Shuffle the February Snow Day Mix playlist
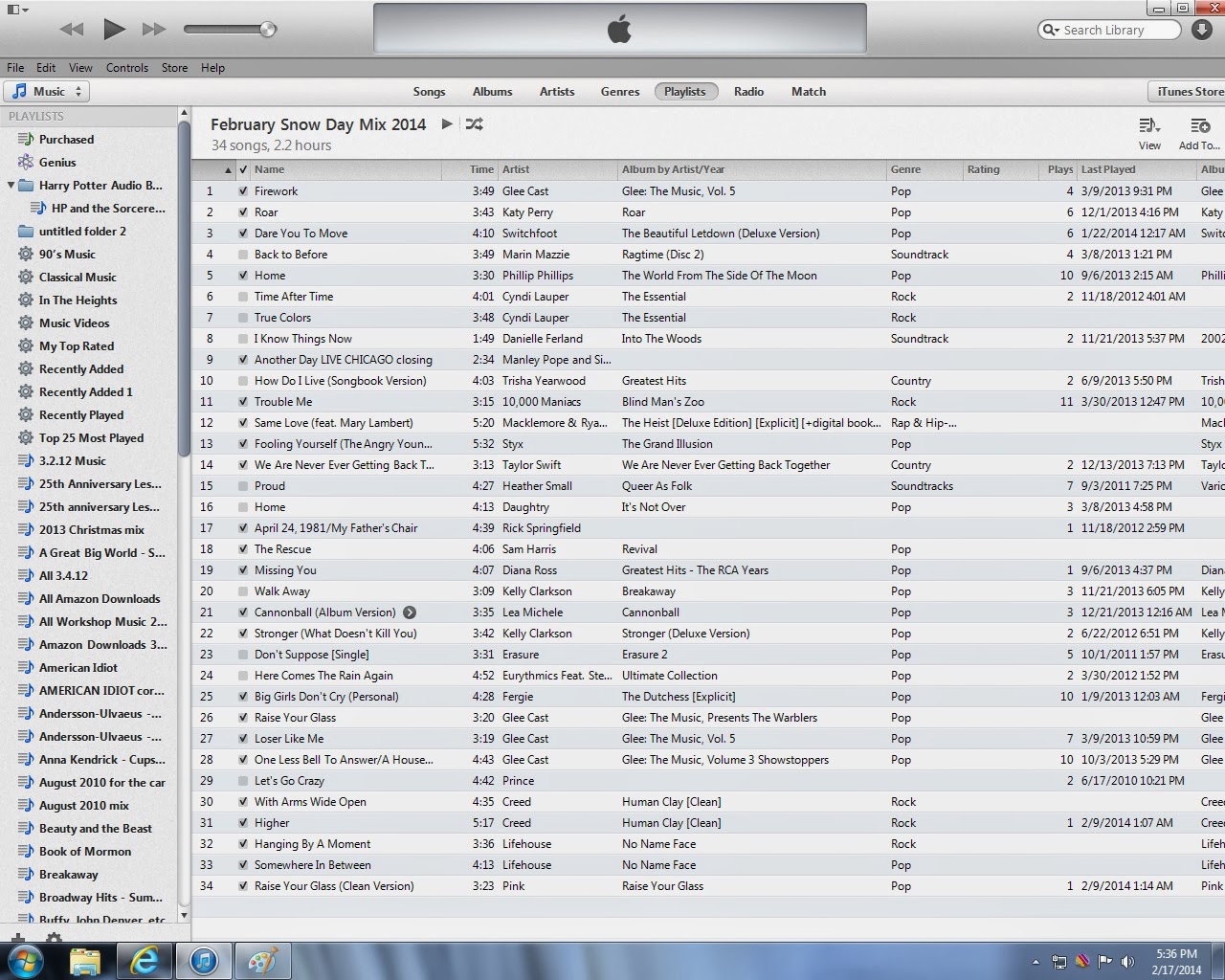 pos(474,123)
